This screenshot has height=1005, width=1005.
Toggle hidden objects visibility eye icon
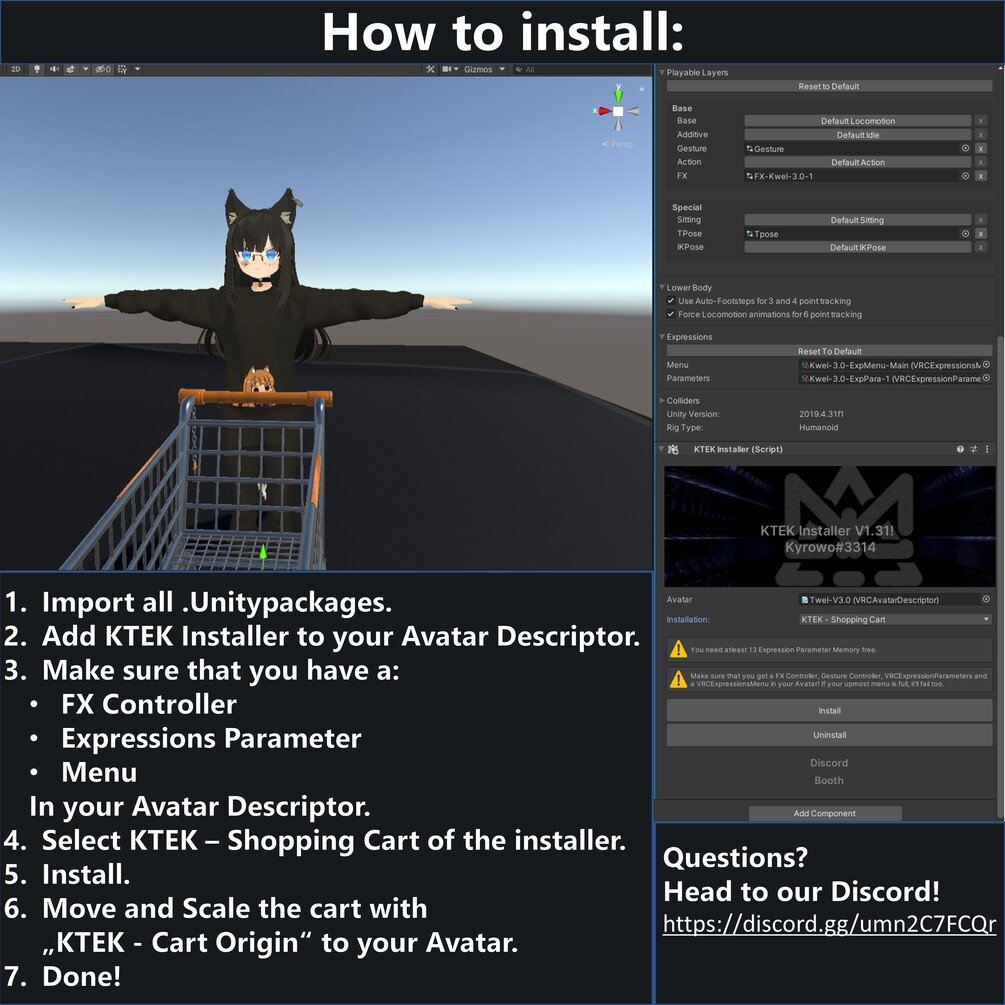[x=103, y=69]
